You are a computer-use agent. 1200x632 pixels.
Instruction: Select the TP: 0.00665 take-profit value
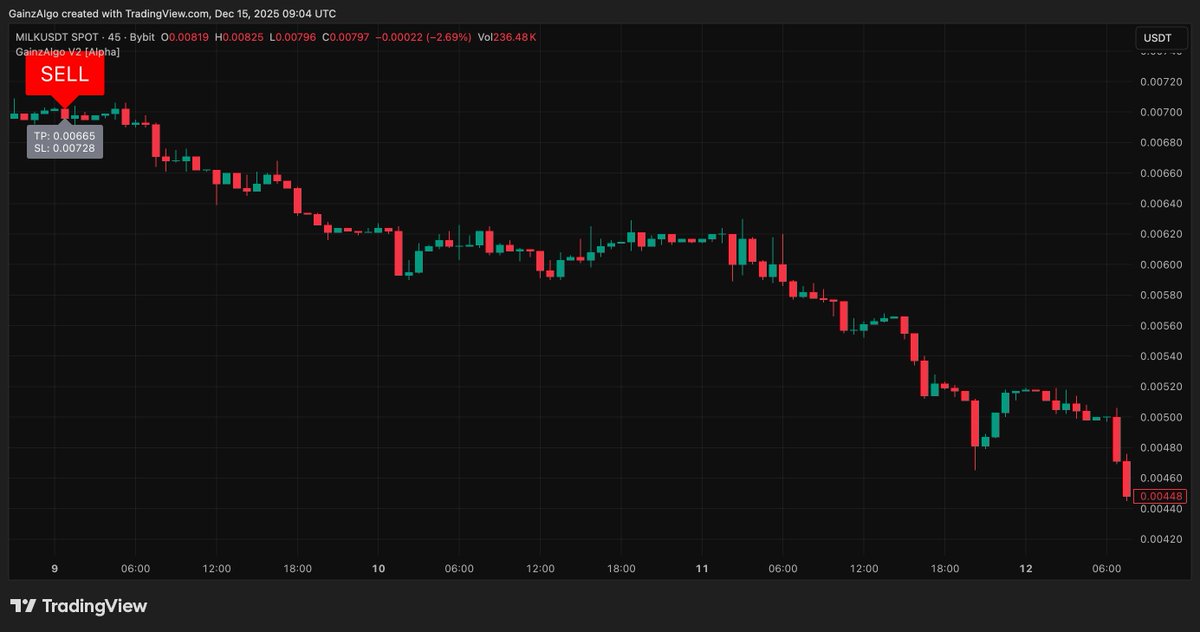click(64, 134)
